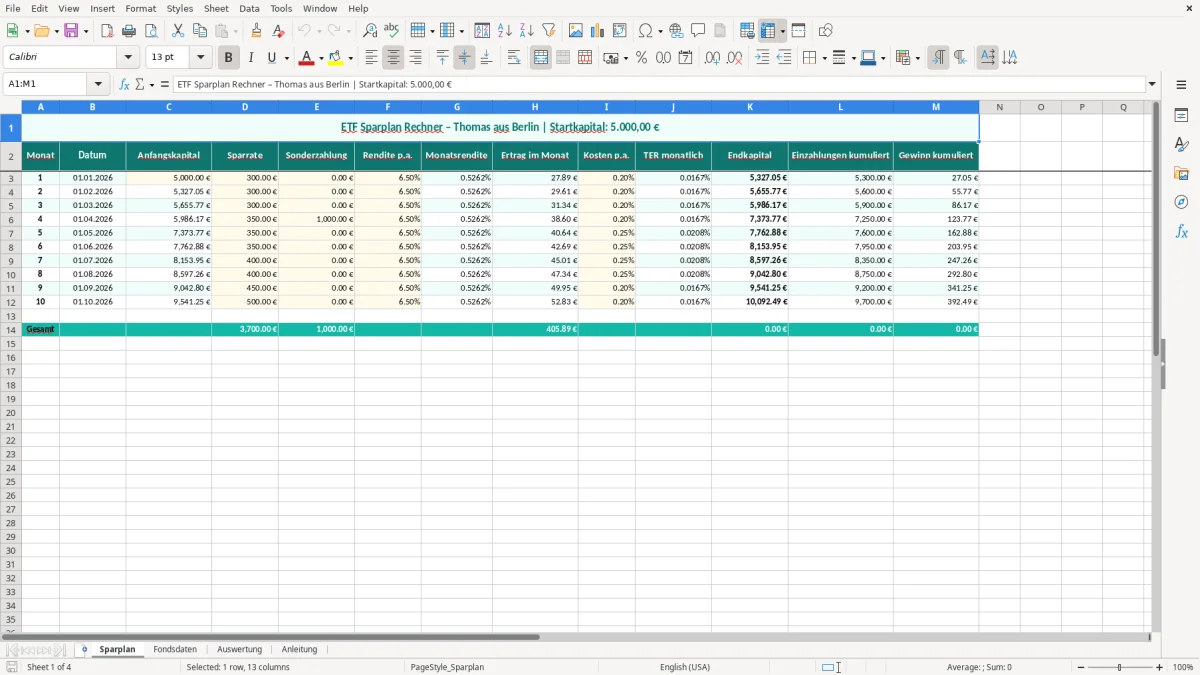
Task: Open Function Wizard fx icon
Action: (124, 85)
